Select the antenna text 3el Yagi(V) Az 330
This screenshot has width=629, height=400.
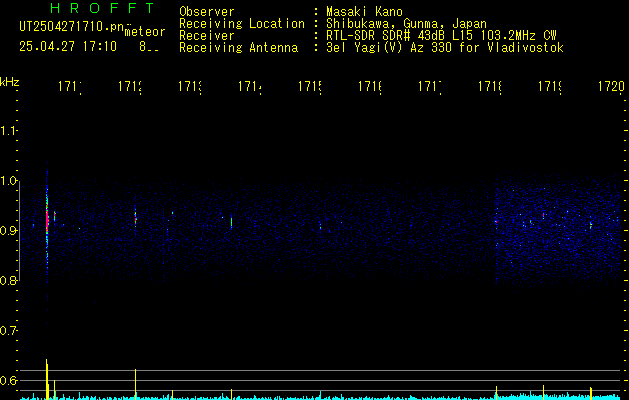[391, 48]
